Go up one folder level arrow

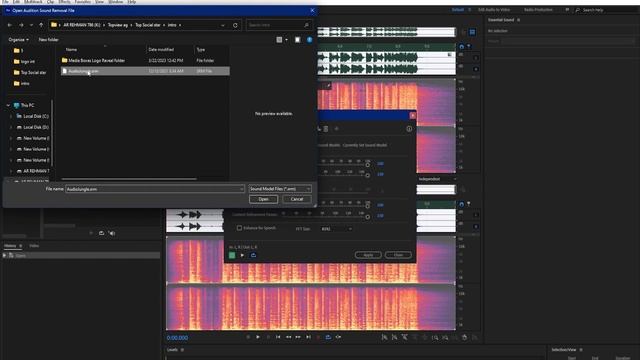41,25
